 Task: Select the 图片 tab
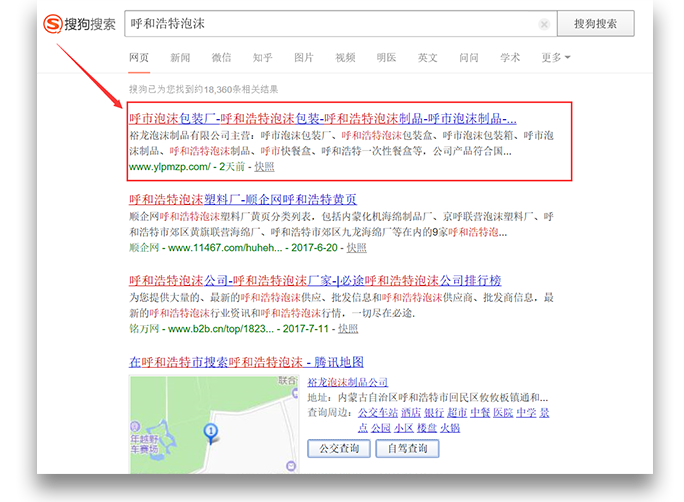tap(303, 58)
